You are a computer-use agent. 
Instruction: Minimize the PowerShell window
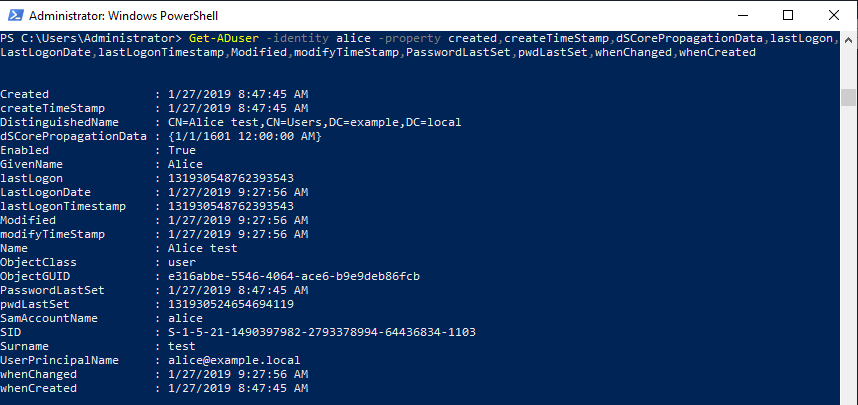(742, 15)
